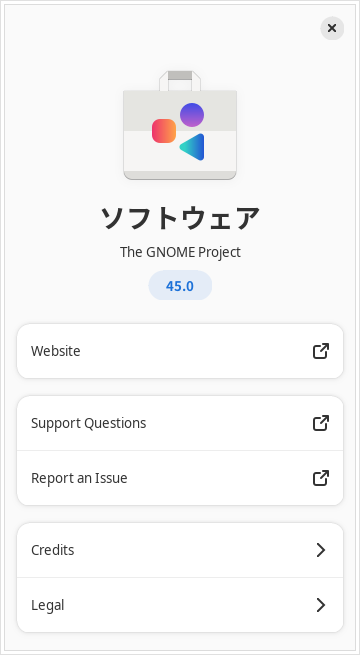
Task: Click the purple circle in the app logo
Action: tap(192, 114)
